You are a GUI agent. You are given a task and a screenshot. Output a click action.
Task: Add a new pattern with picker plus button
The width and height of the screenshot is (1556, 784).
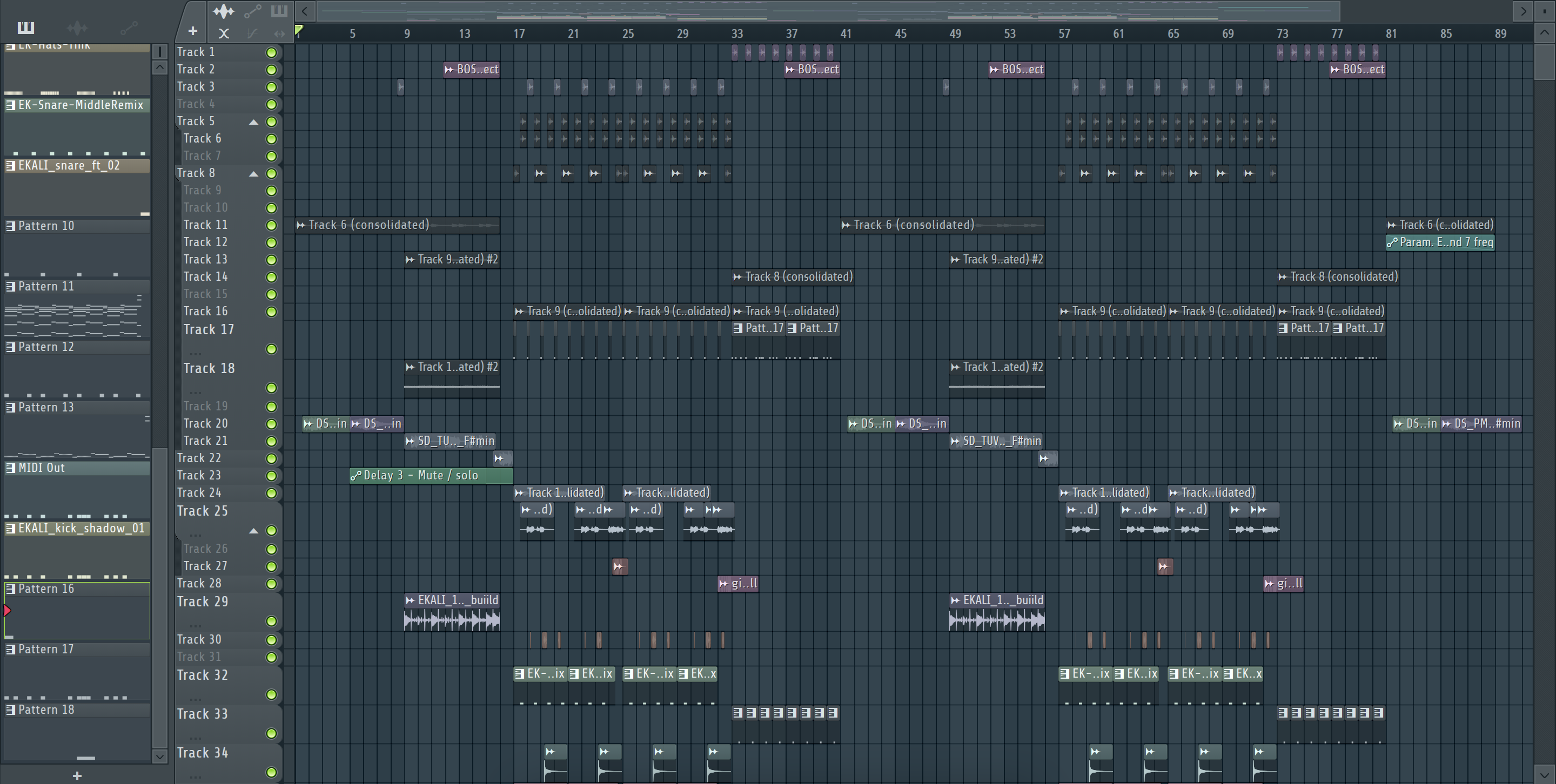point(77,775)
